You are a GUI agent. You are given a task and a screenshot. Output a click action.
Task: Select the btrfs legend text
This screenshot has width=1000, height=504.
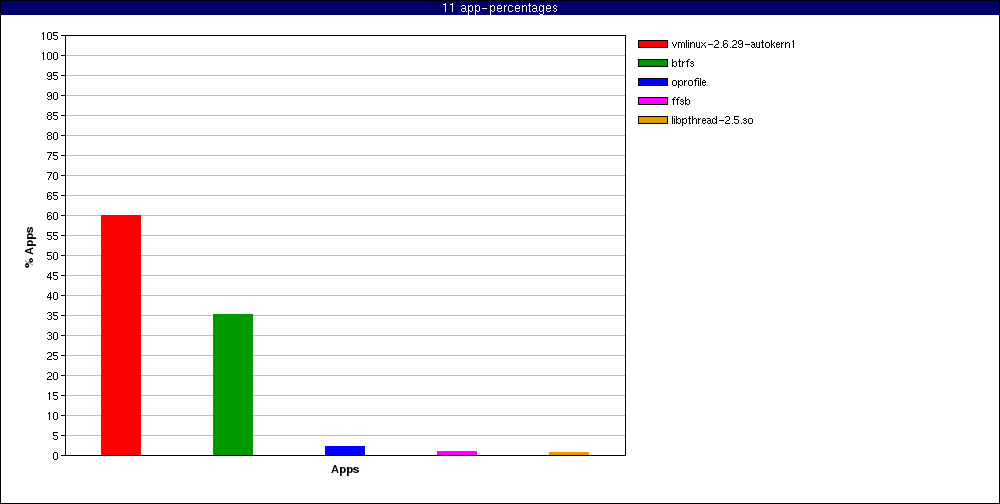(683, 63)
